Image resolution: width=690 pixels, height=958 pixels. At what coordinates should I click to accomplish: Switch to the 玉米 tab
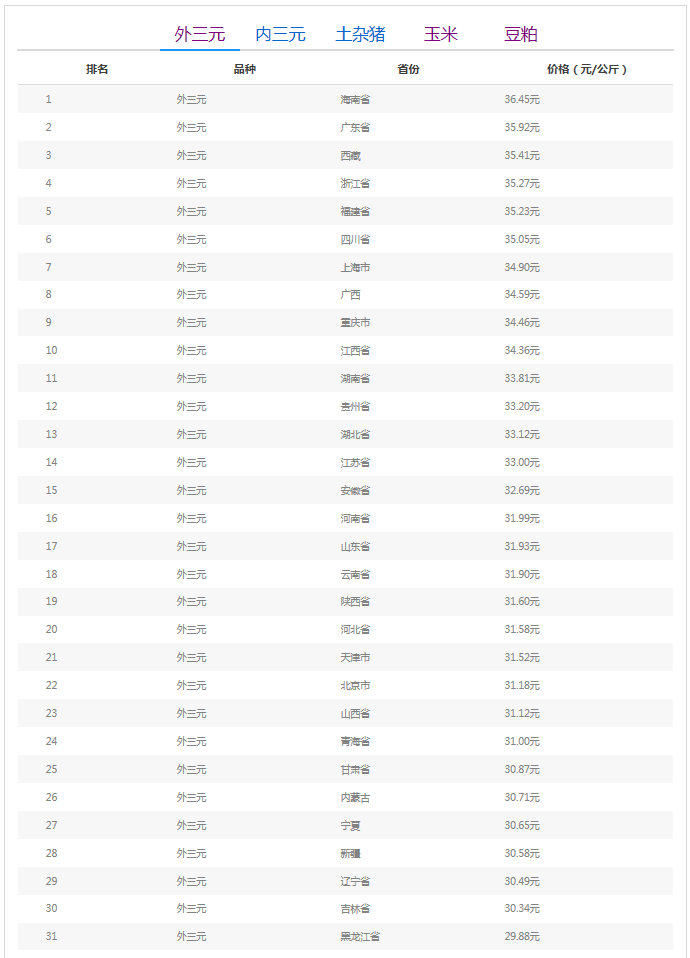click(440, 35)
